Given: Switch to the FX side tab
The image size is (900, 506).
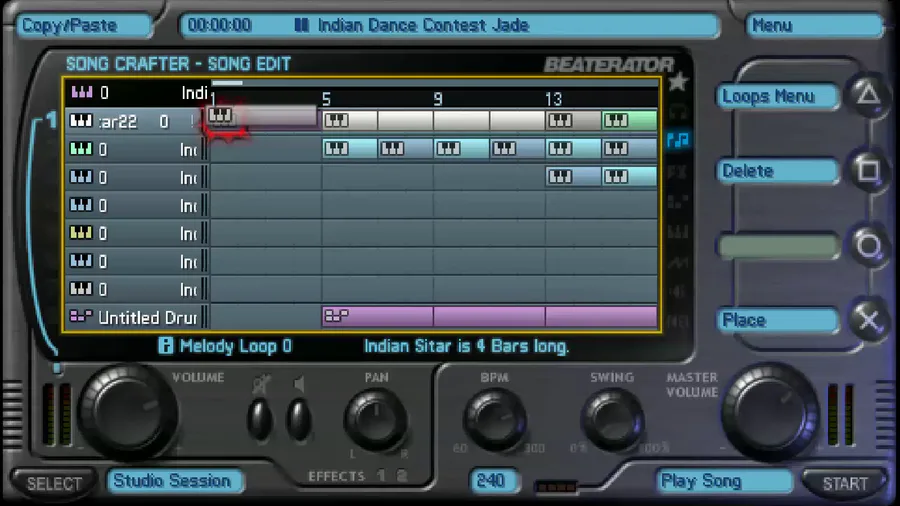Looking at the screenshot, I should point(678,171).
